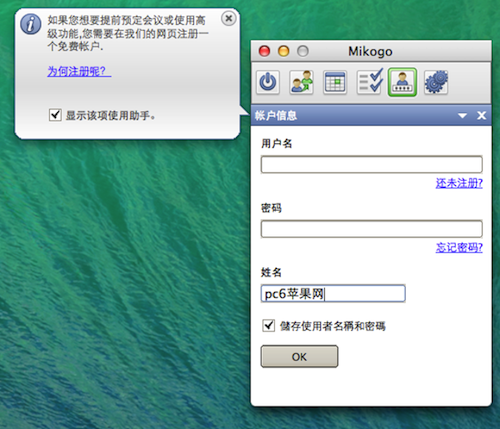The image size is (500, 429).
Task: Open the gears settings icon
Action: (436, 82)
